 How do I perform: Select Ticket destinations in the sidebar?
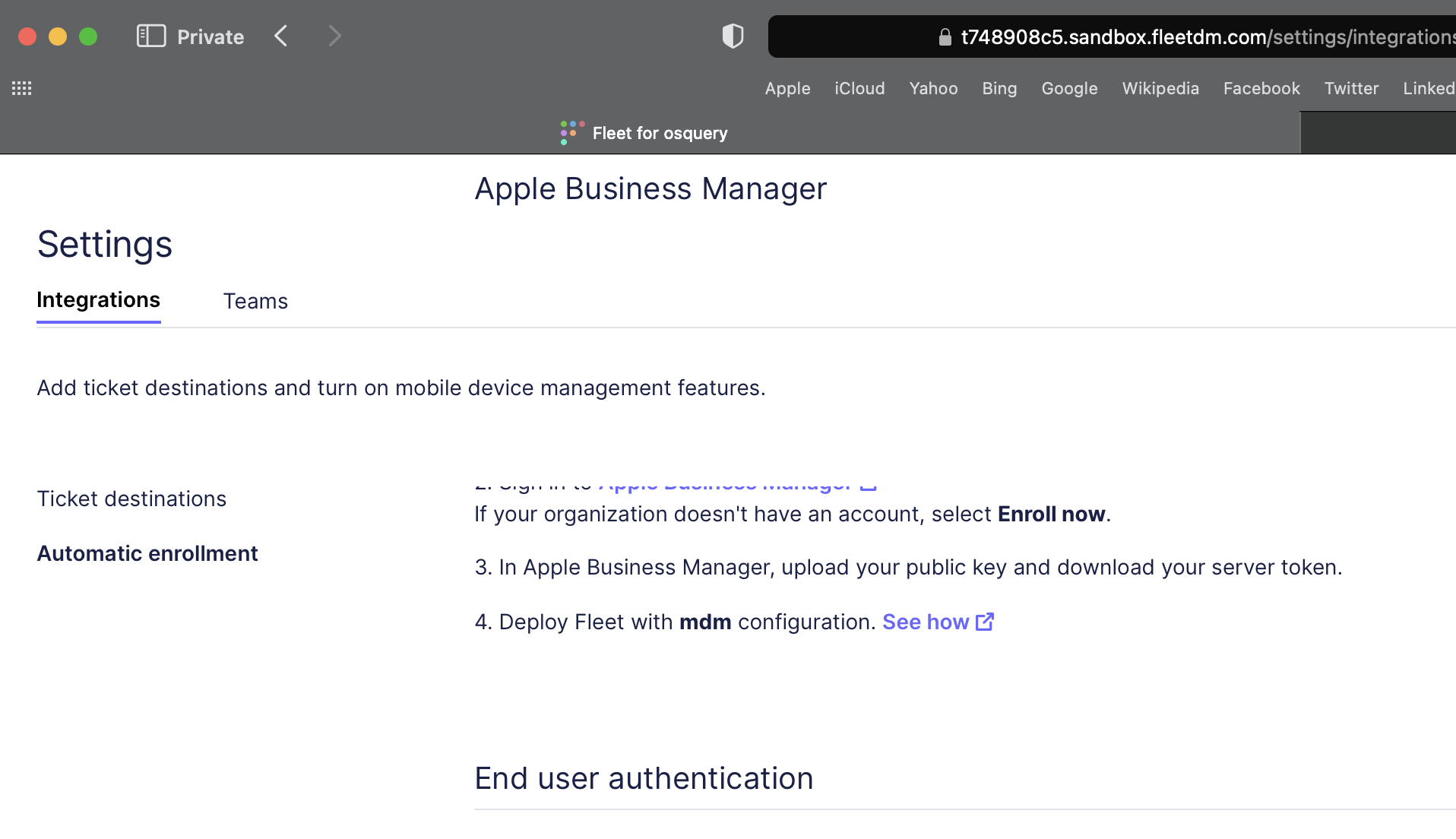click(x=131, y=499)
